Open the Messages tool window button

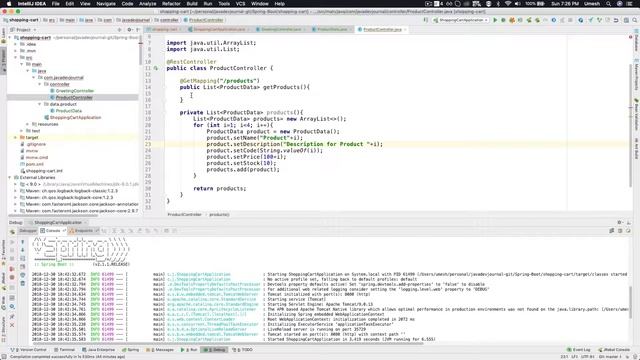160,350
